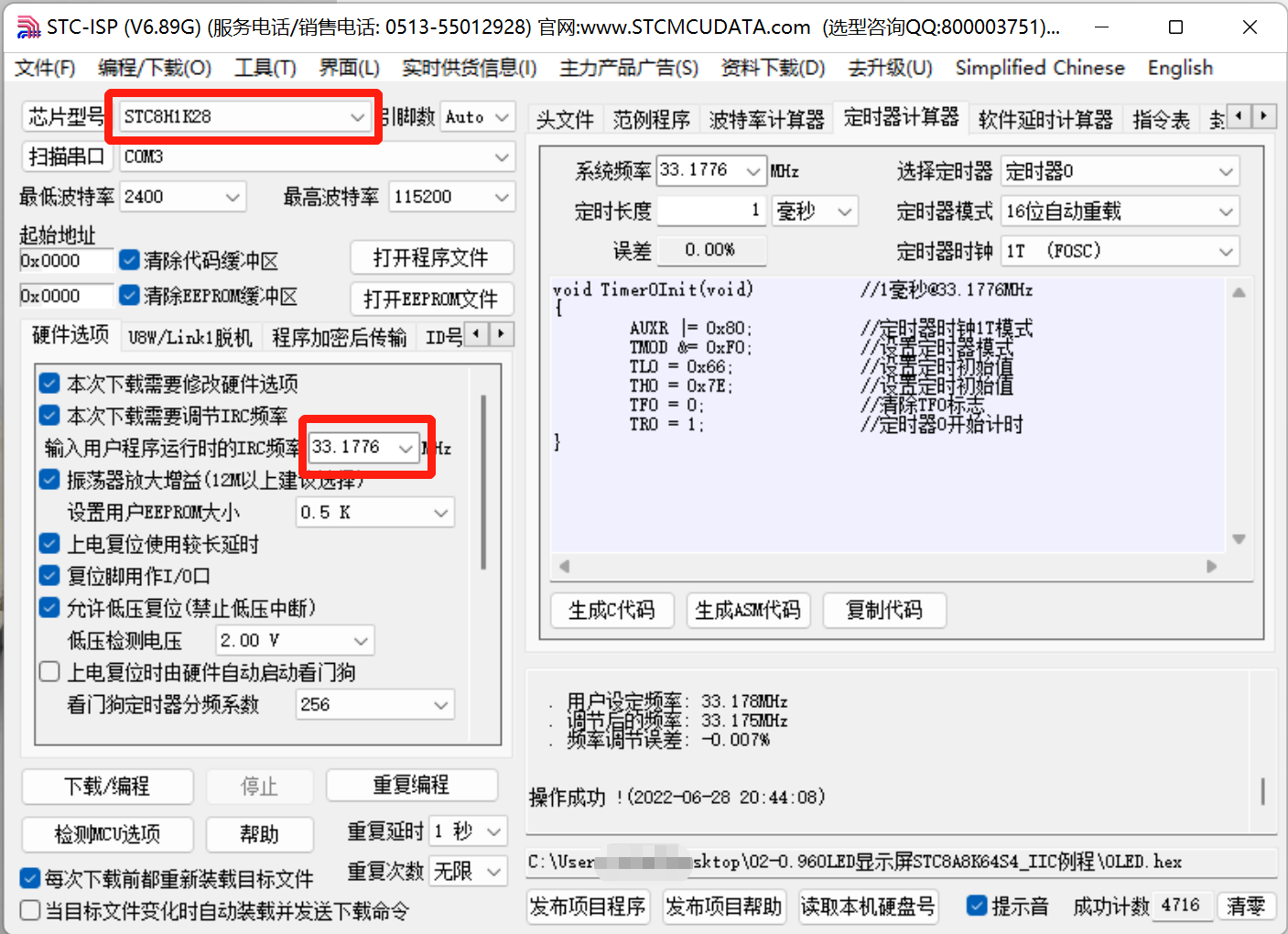Click code box scroll right arrow
Viewport: 1288px width, 934px height.
pos(1212,566)
